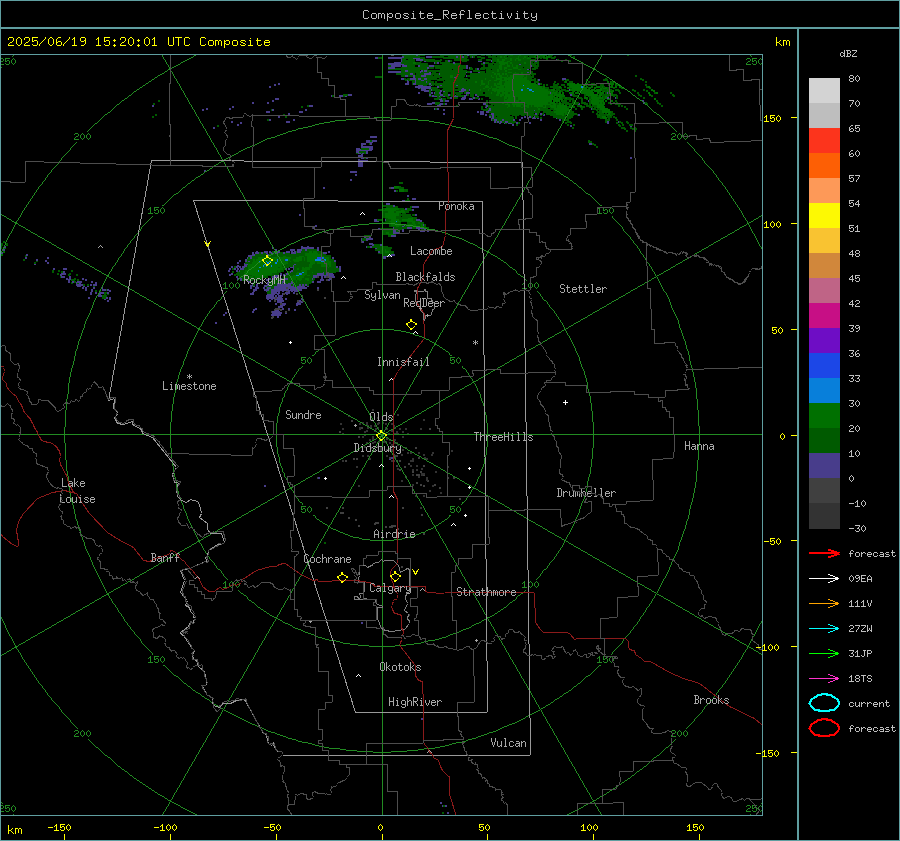Viewport: 900px width, 841px height.
Task: Pick the magenta swatch in dBZ scale
Action: (x=824, y=315)
